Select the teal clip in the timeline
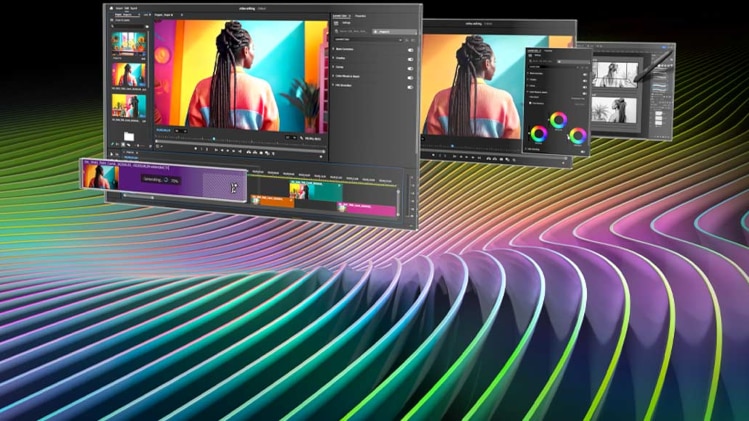 tap(316, 192)
